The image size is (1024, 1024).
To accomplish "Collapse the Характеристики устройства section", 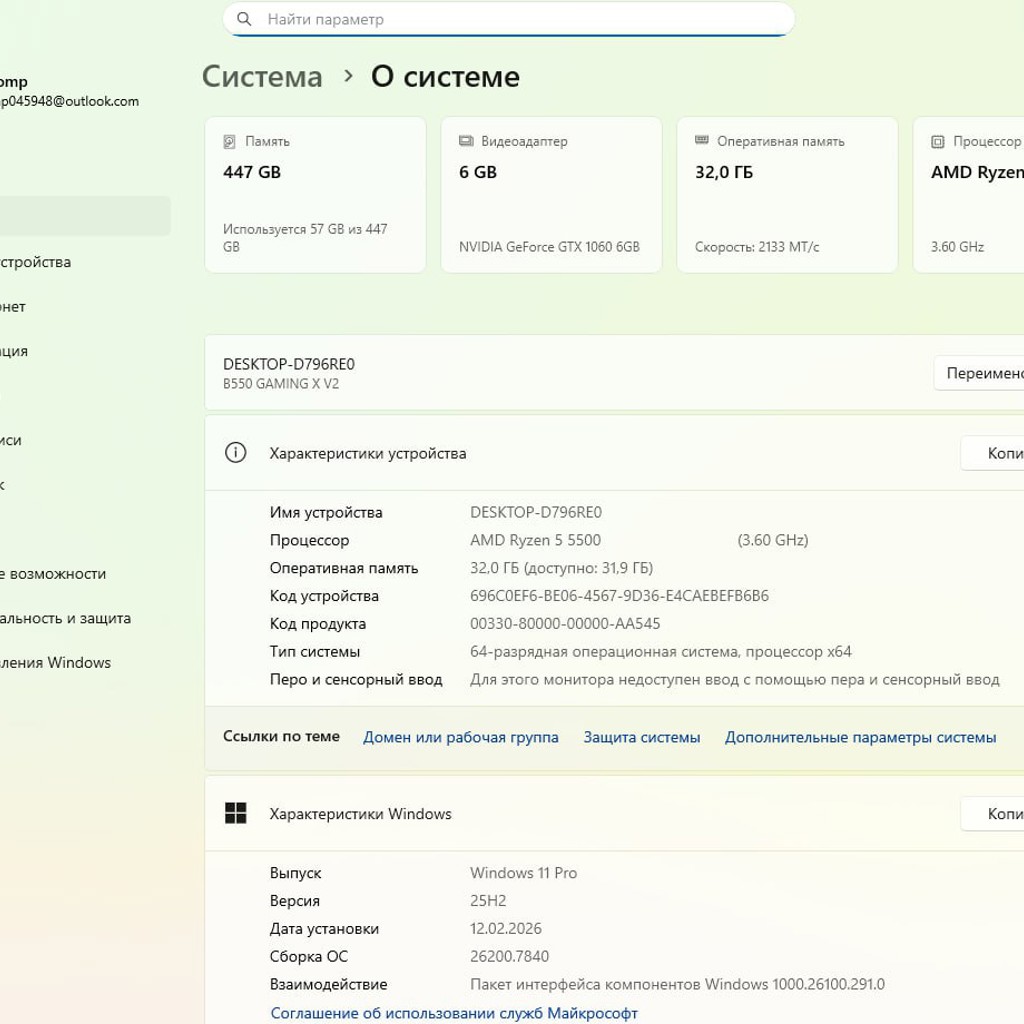I will click(614, 453).
